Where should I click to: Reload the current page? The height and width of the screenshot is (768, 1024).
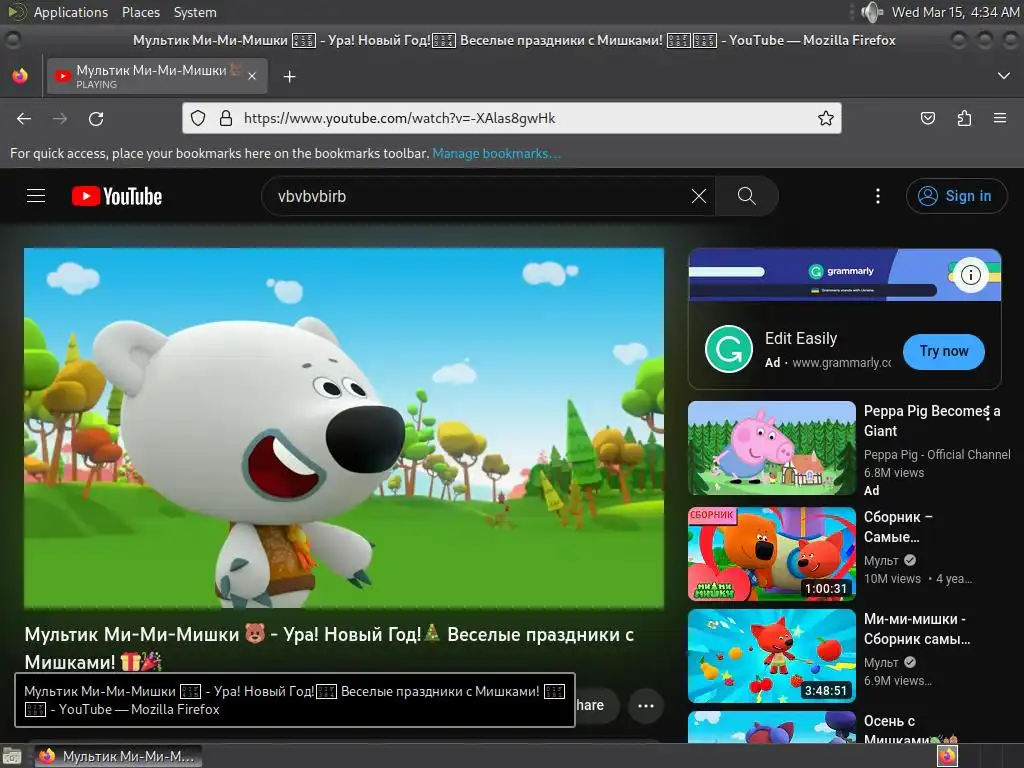click(96, 118)
